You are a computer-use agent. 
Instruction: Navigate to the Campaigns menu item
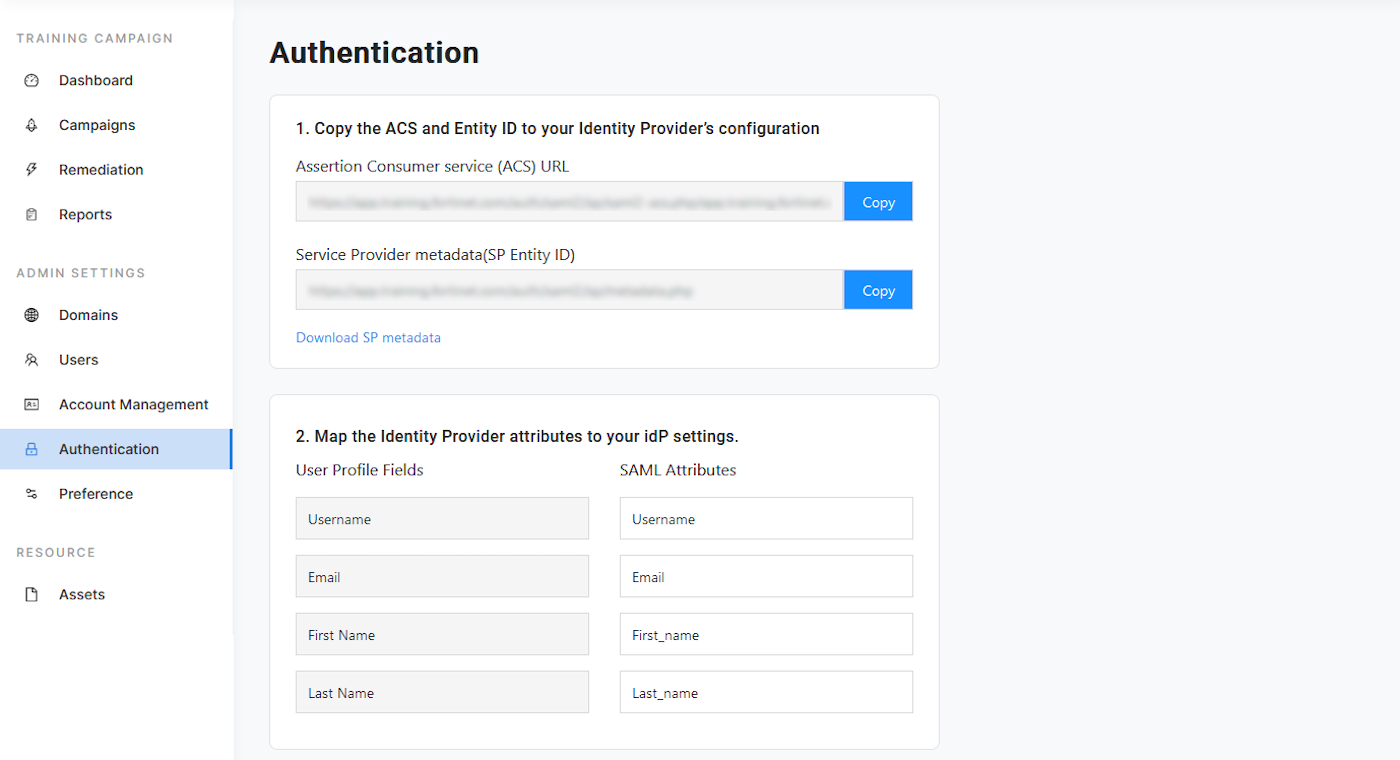97,124
